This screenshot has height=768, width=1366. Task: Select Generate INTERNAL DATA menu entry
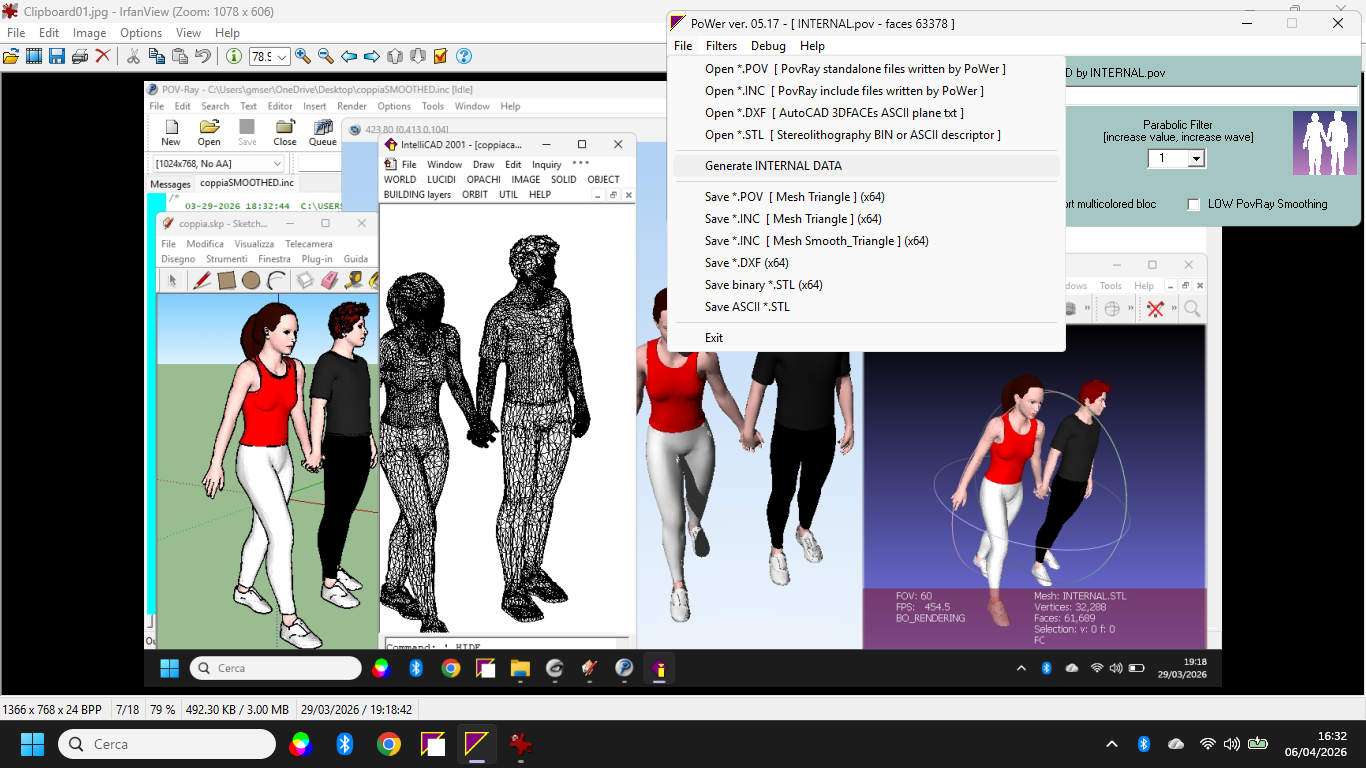click(x=773, y=166)
